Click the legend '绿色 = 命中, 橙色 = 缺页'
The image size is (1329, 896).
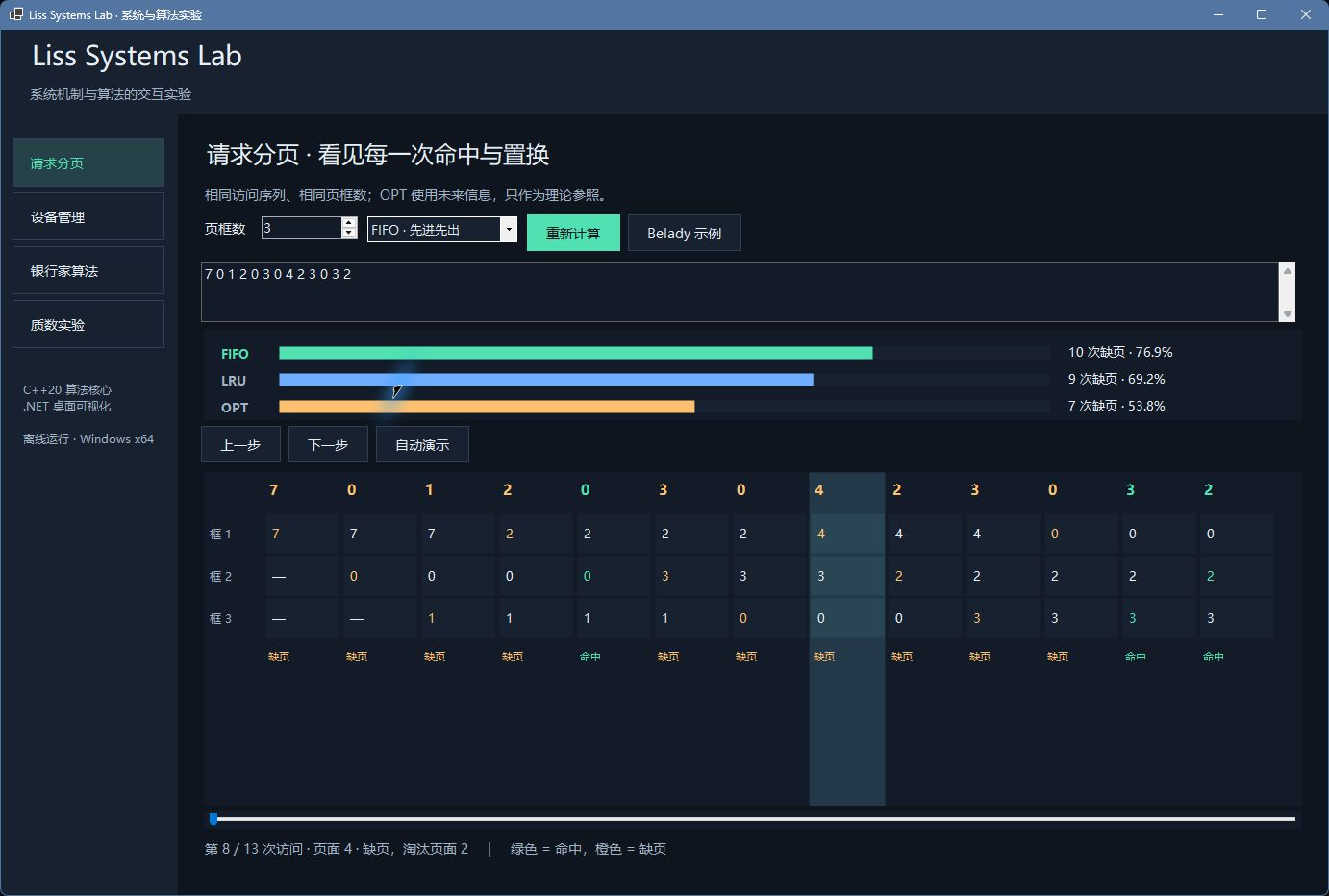589,849
